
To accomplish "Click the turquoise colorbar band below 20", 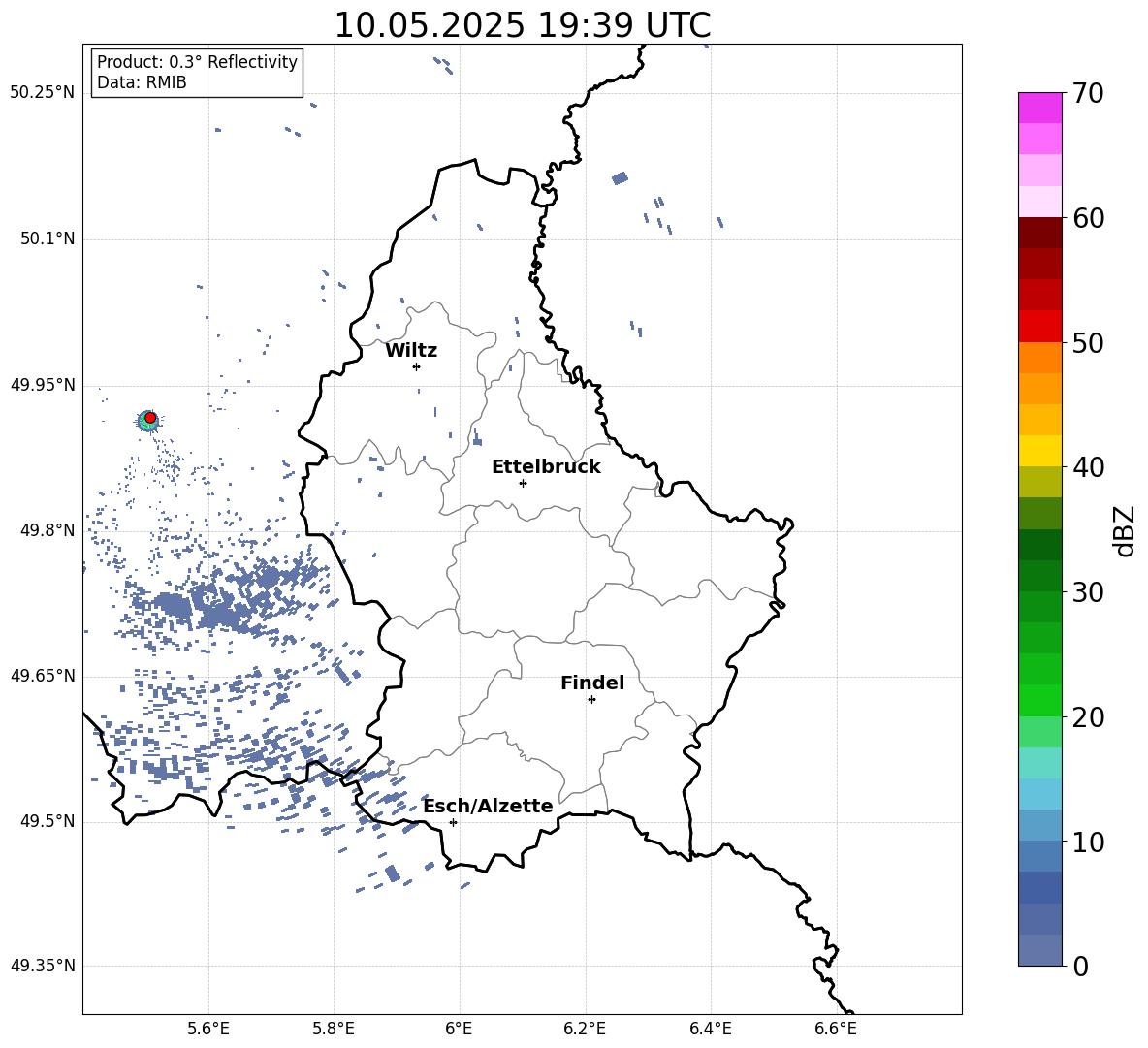I will (1040, 763).
